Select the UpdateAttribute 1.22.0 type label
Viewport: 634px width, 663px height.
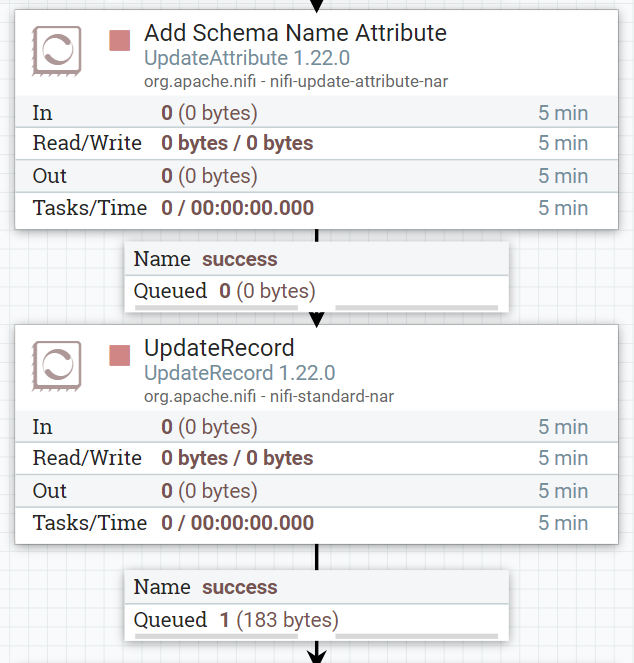point(247,58)
